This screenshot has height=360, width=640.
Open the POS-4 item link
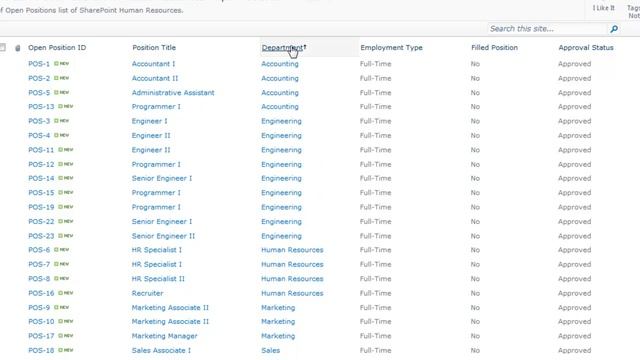pyautogui.click(x=39, y=136)
